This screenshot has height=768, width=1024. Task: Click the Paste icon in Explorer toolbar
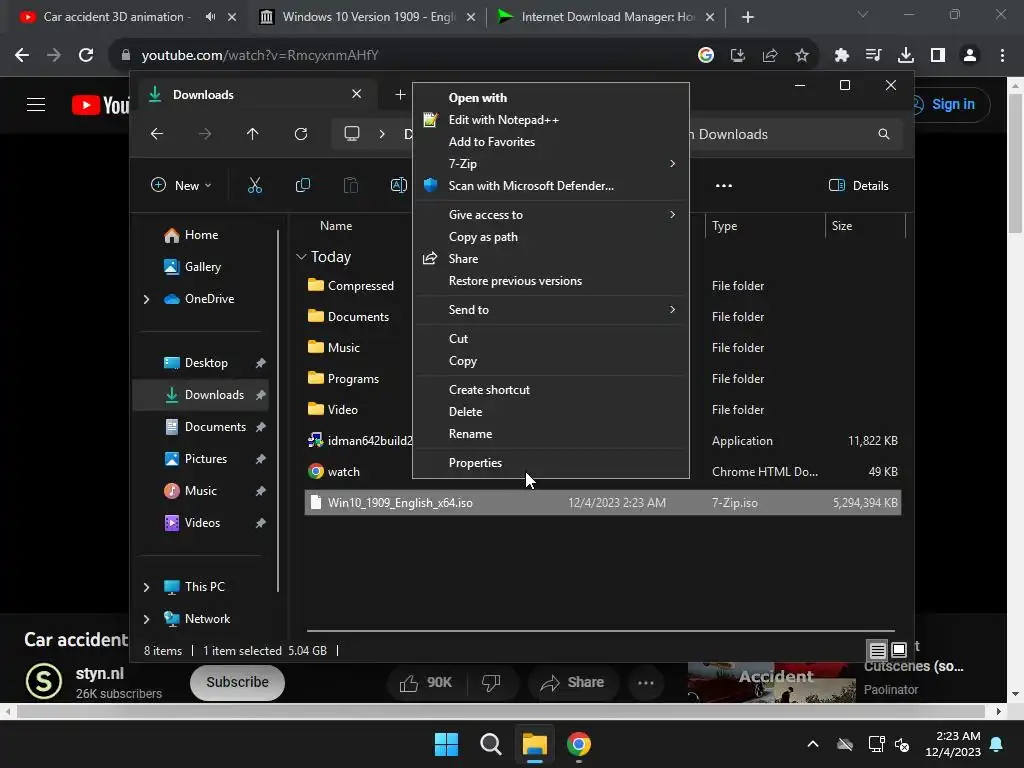(351, 185)
